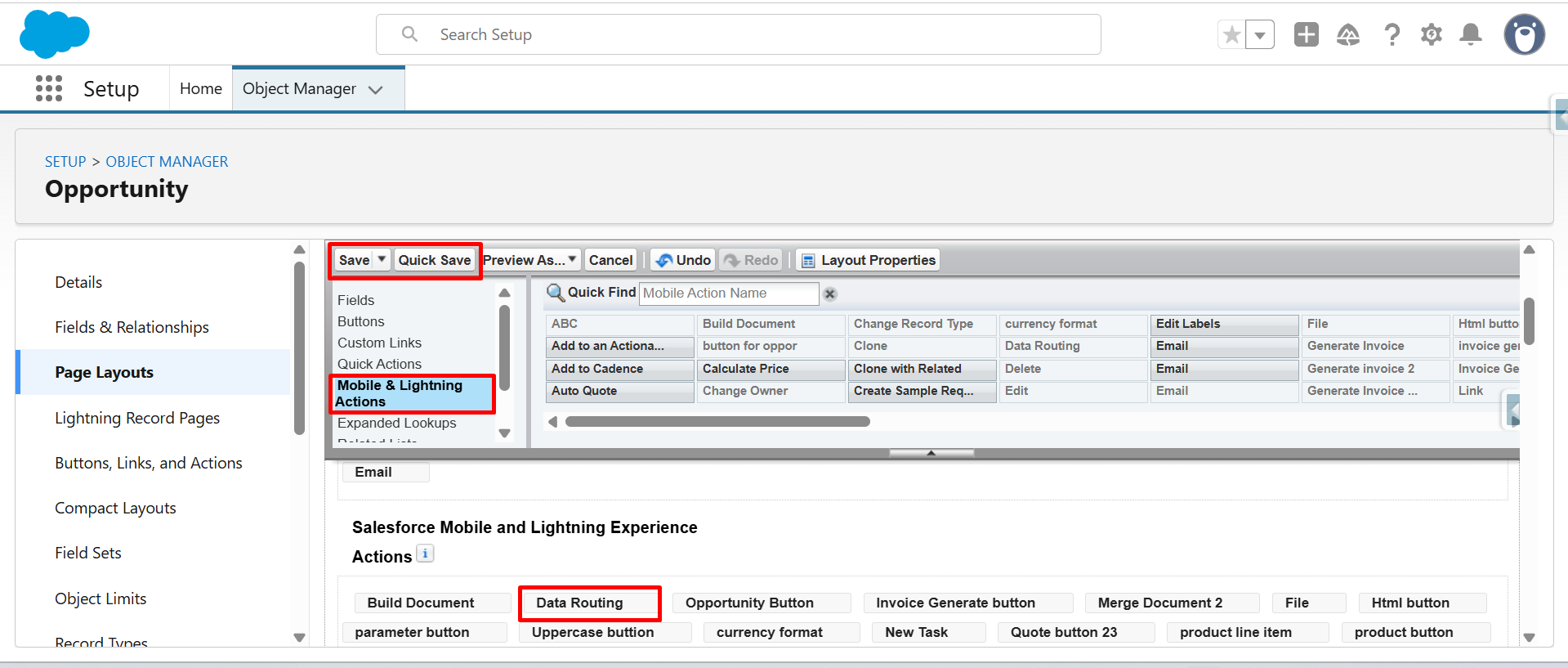Select Fields in the palette category list
Screen dimensions: 1568x668
coord(355,300)
